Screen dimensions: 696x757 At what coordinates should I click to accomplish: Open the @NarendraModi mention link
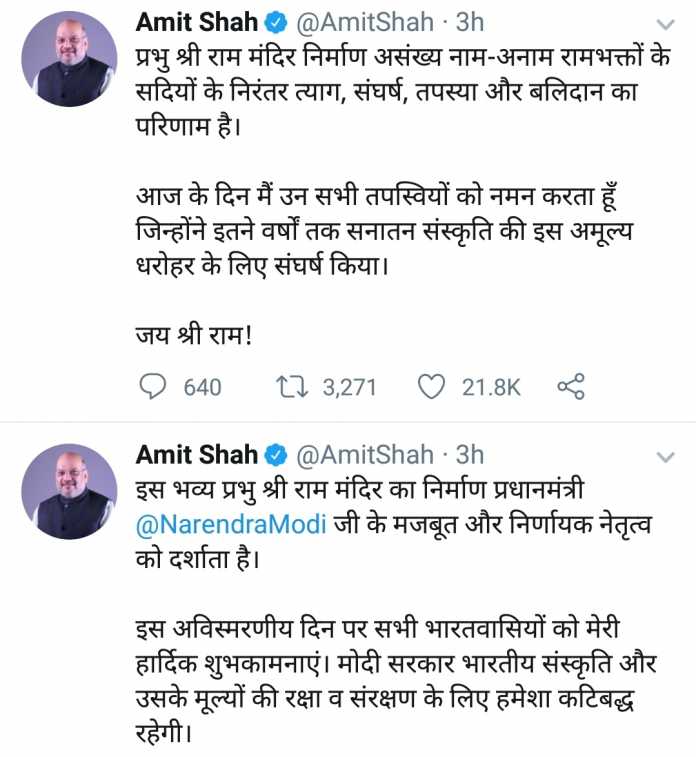(231, 525)
